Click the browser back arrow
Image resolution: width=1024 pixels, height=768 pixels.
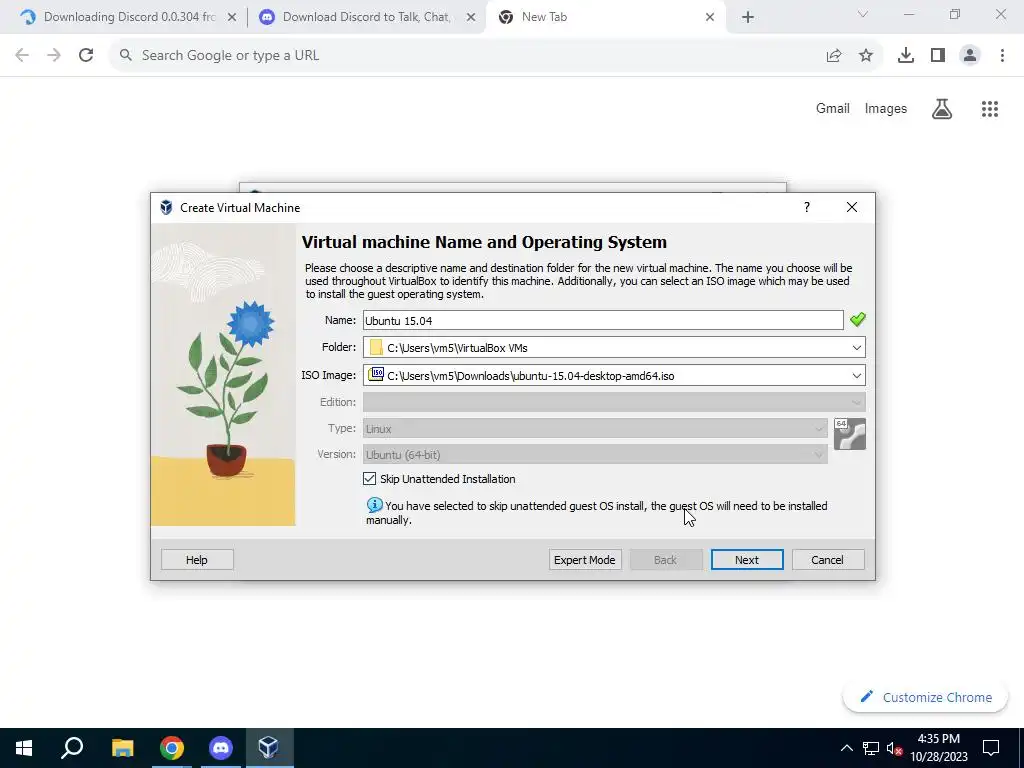point(22,56)
